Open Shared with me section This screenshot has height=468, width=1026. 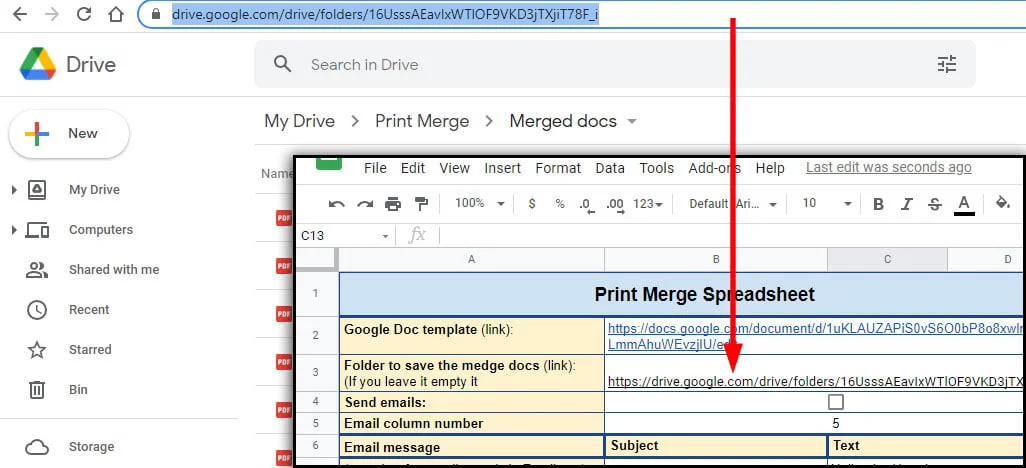(114, 270)
